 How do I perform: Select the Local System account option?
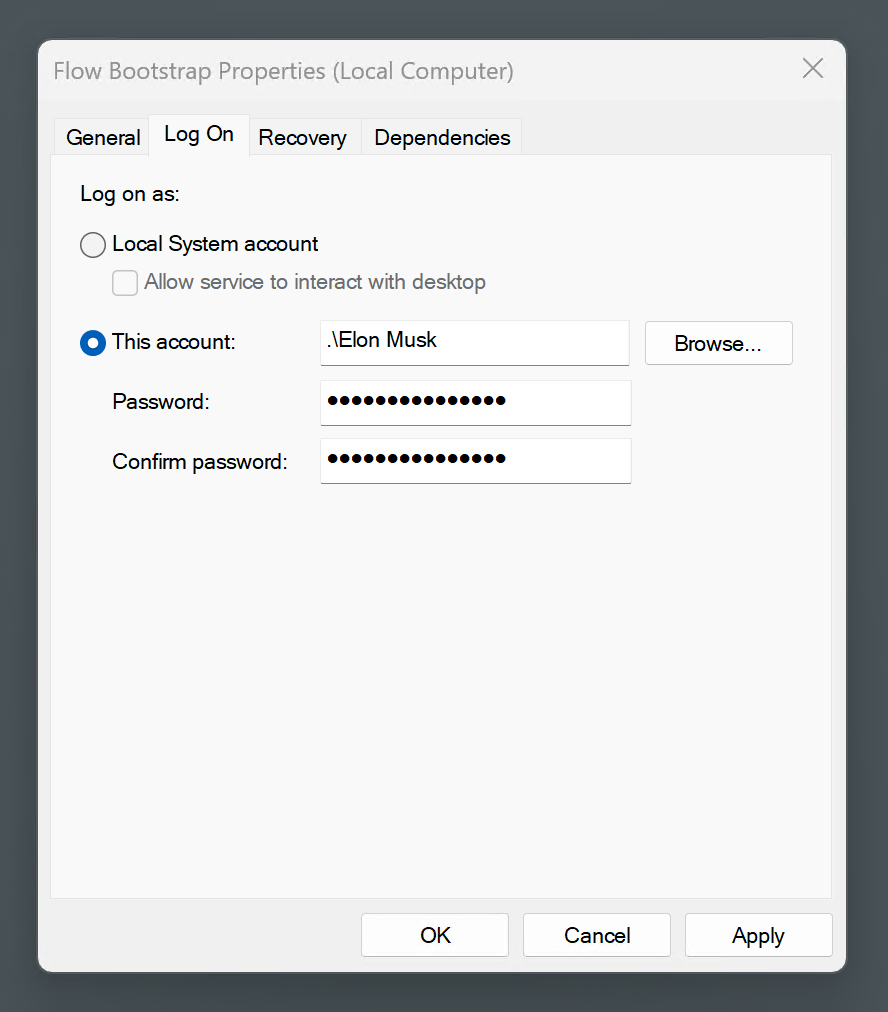tap(92, 244)
